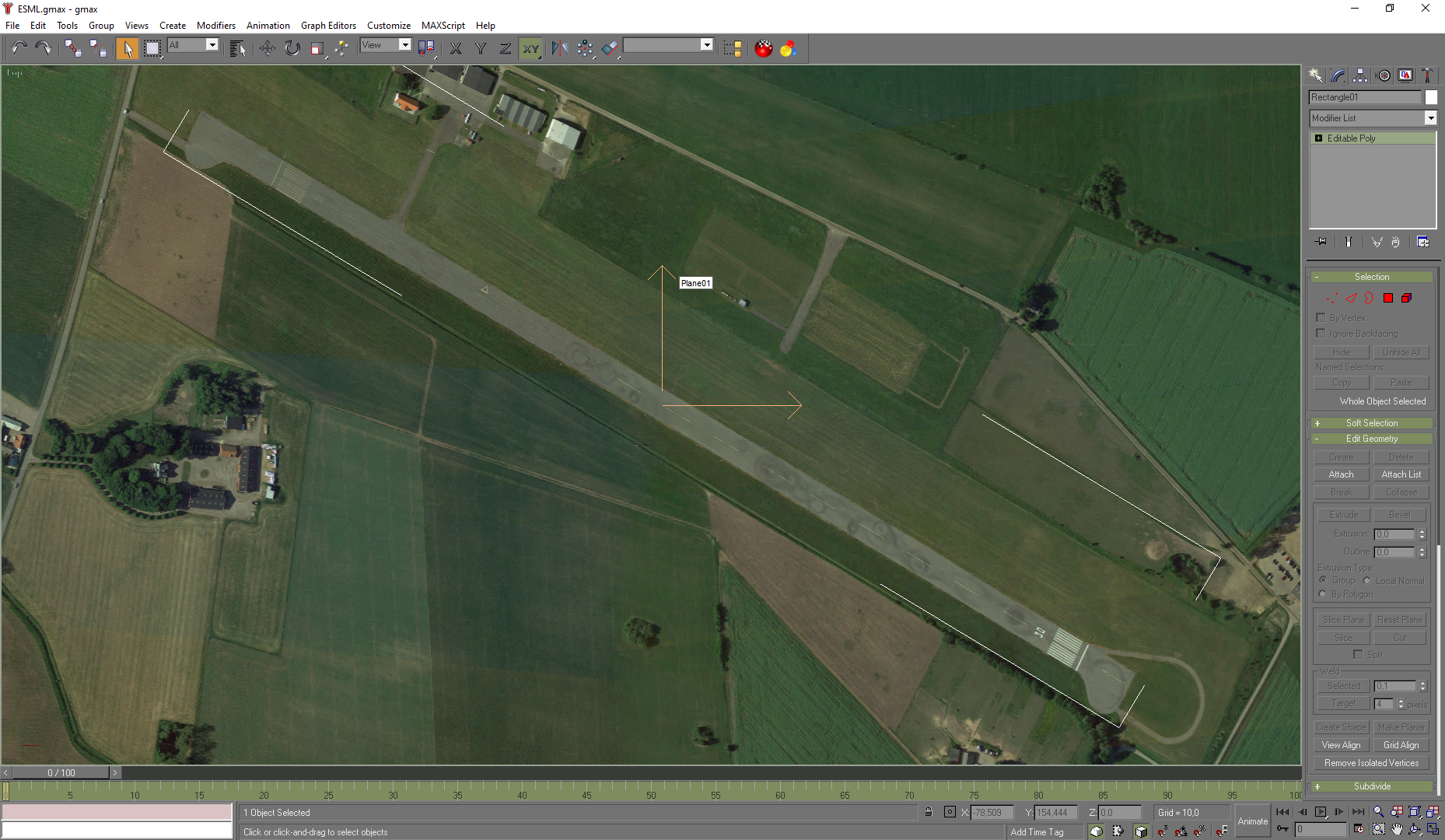Viewport: 1445px width, 840px height.
Task: Expand the Soft Selection rollout
Action: point(1372,423)
